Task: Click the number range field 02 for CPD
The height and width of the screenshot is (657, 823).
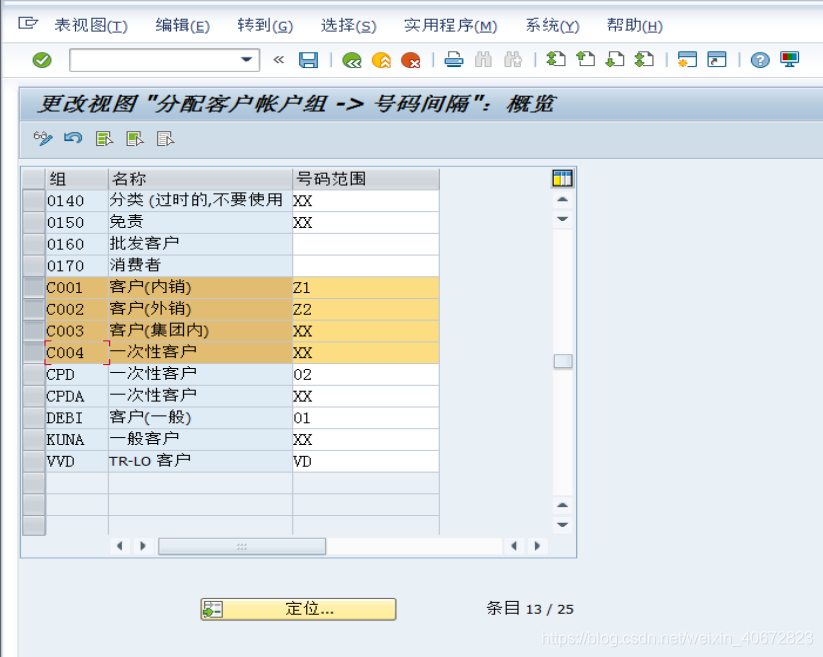Action: click(366, 375)
